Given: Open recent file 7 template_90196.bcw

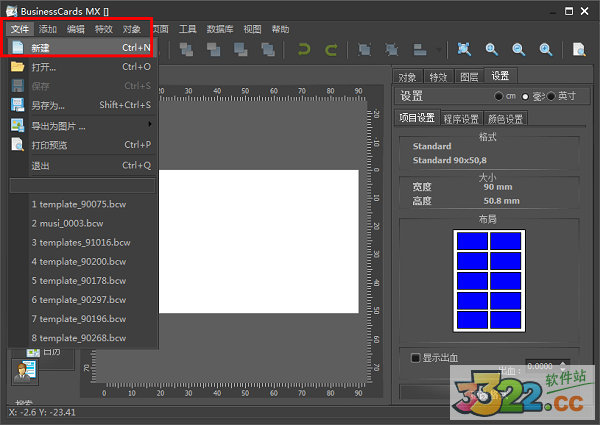Looking at the screenshot, I should [x=82, y=319].
